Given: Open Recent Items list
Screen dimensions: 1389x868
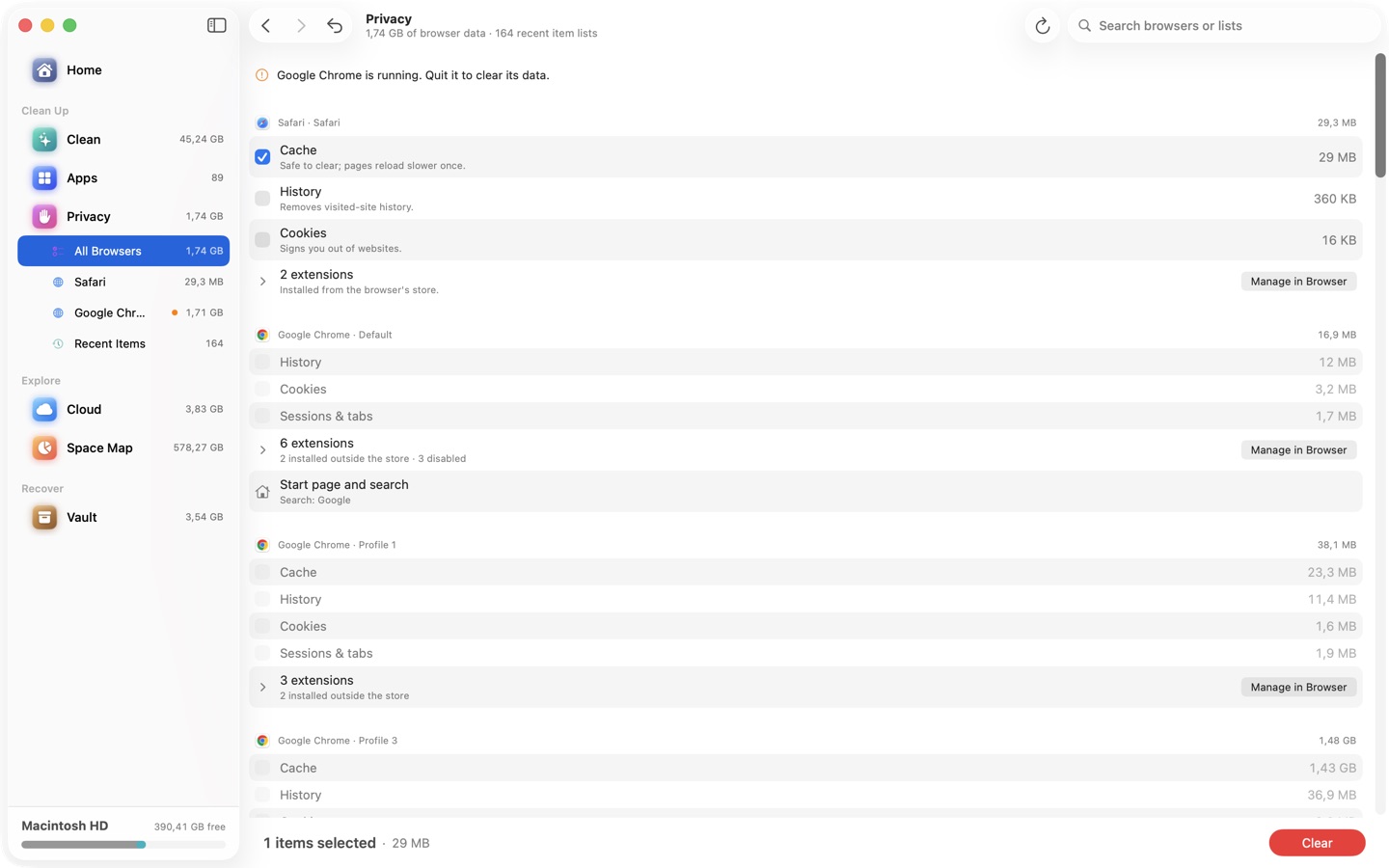Looking at the screenshot, I should tap(123, 343).
